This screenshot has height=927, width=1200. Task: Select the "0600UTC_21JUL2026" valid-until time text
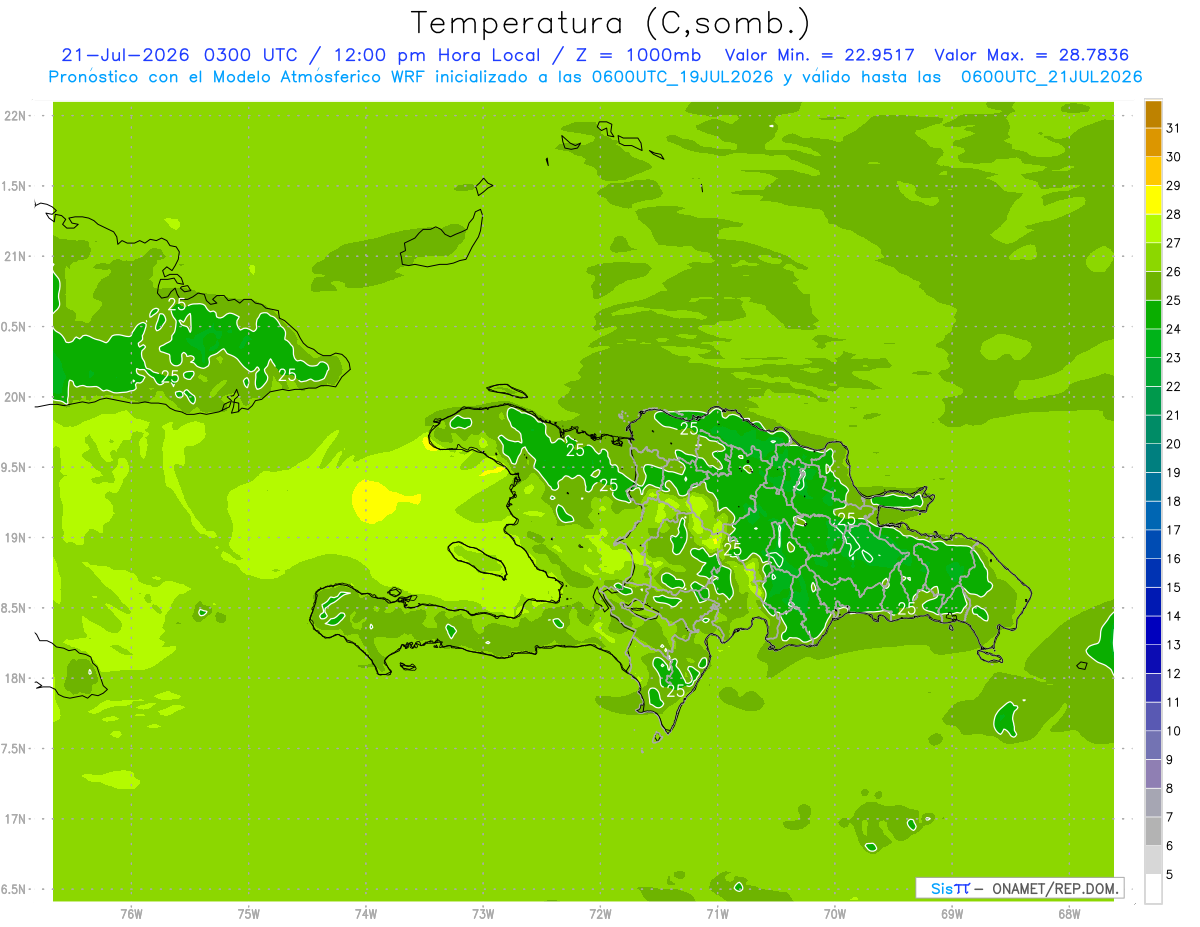[1051, 77]
